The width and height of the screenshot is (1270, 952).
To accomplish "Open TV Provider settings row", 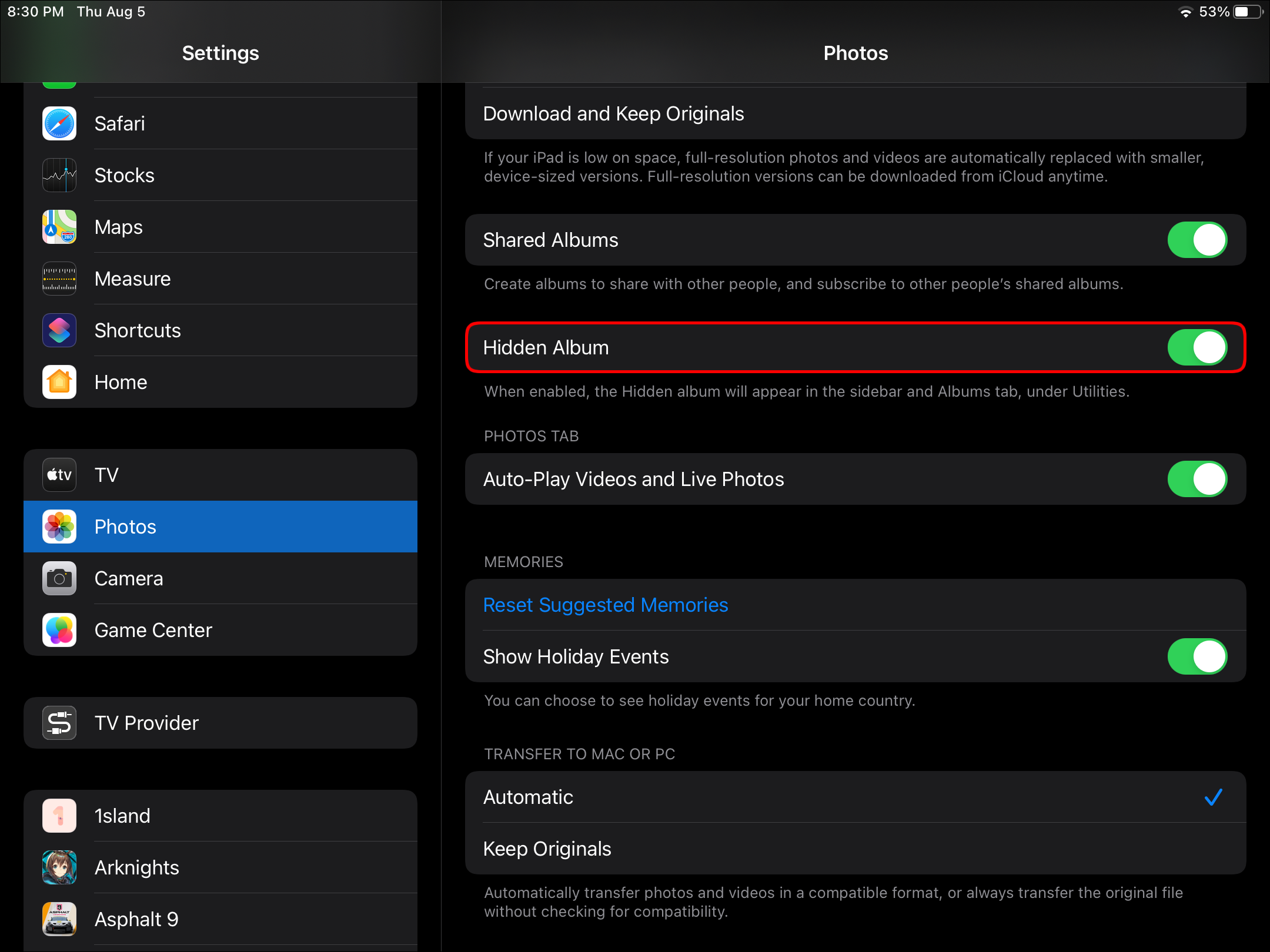I will 220,723.
